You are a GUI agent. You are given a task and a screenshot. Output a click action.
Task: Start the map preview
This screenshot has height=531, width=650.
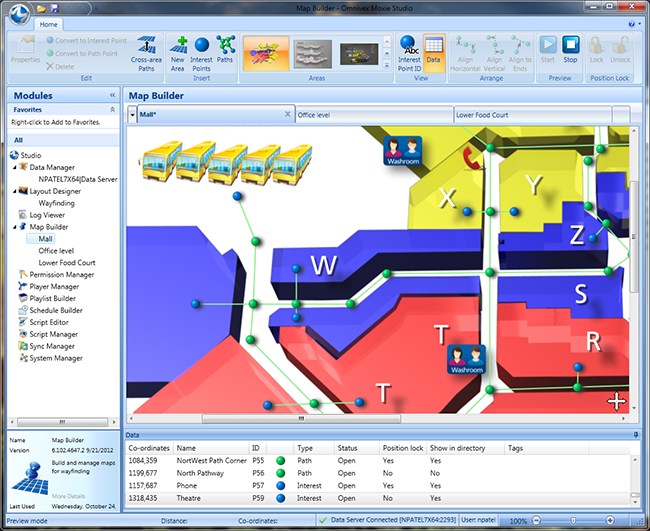(548, 49)
